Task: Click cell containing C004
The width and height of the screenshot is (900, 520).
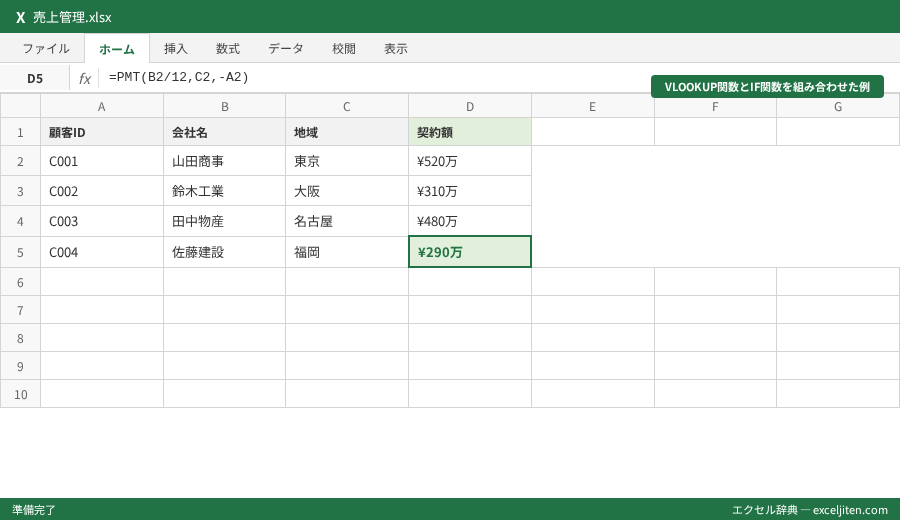Action: tap(102, 252)
